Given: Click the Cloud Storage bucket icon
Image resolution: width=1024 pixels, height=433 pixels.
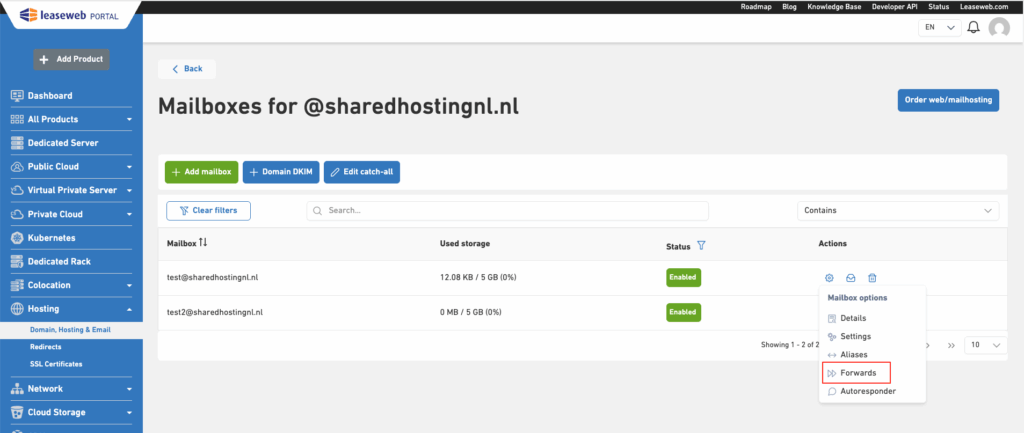Looking at the screenshot, I should click(x=18, y=412).
